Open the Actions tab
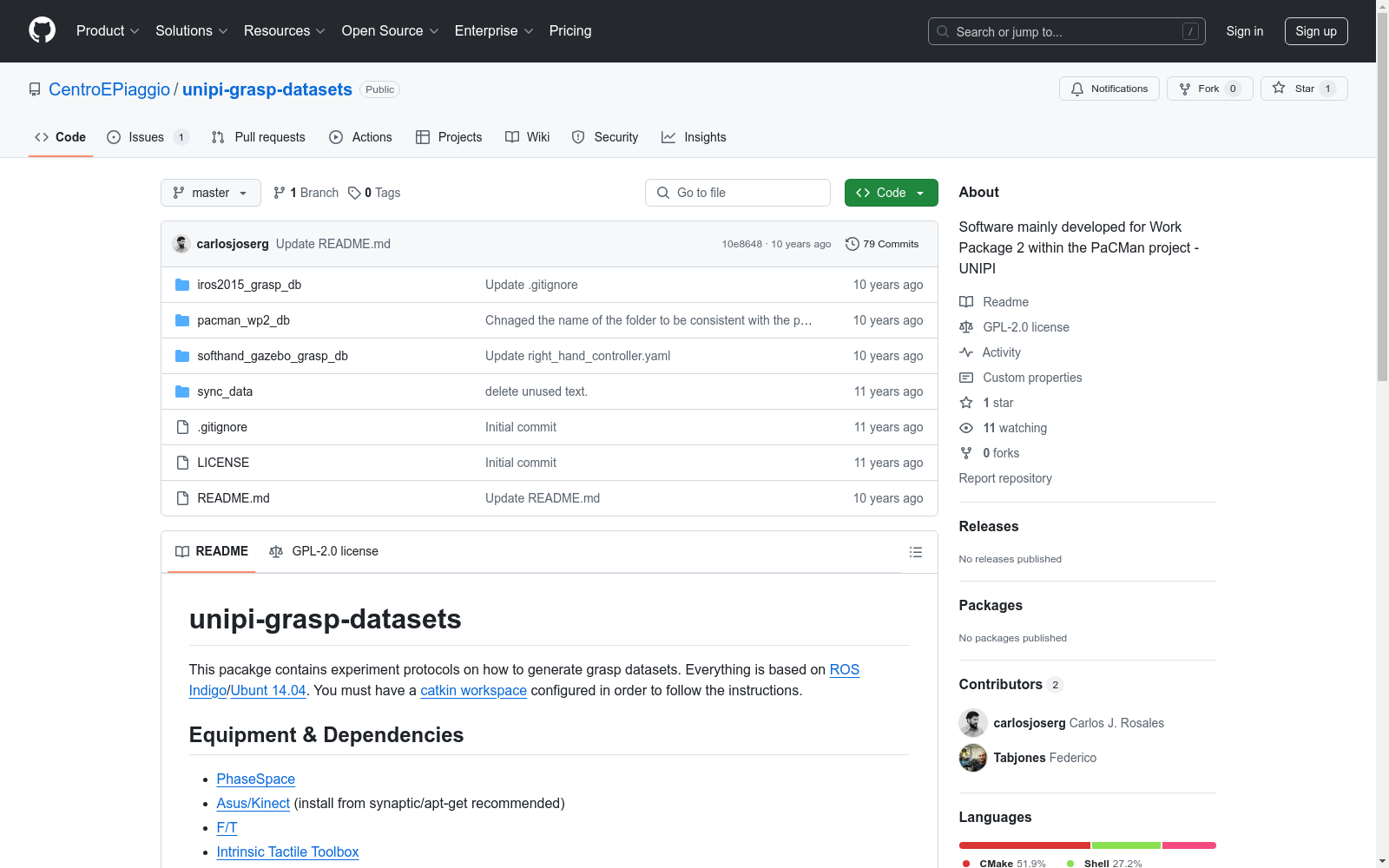 (361, 137)
